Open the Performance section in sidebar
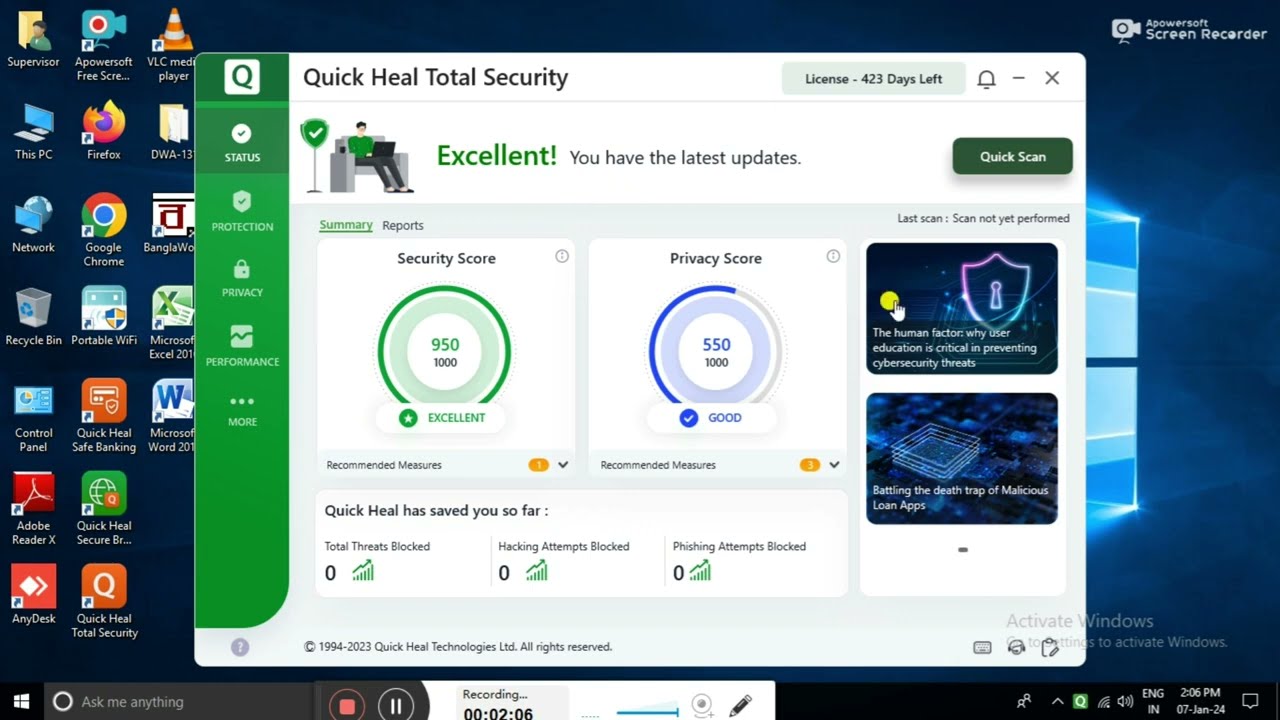 click(242, 346)
